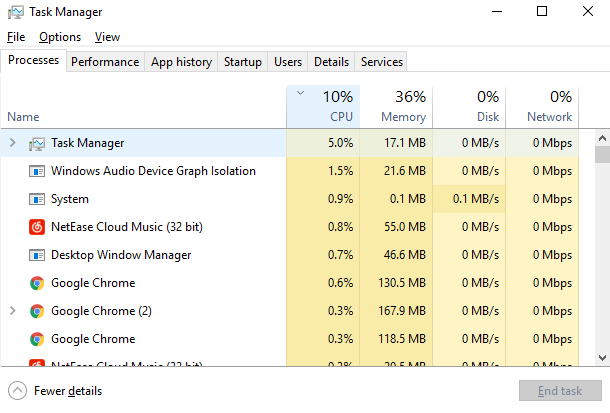Open the Options menu
The image size is (610, 413).
coord(60,37)
